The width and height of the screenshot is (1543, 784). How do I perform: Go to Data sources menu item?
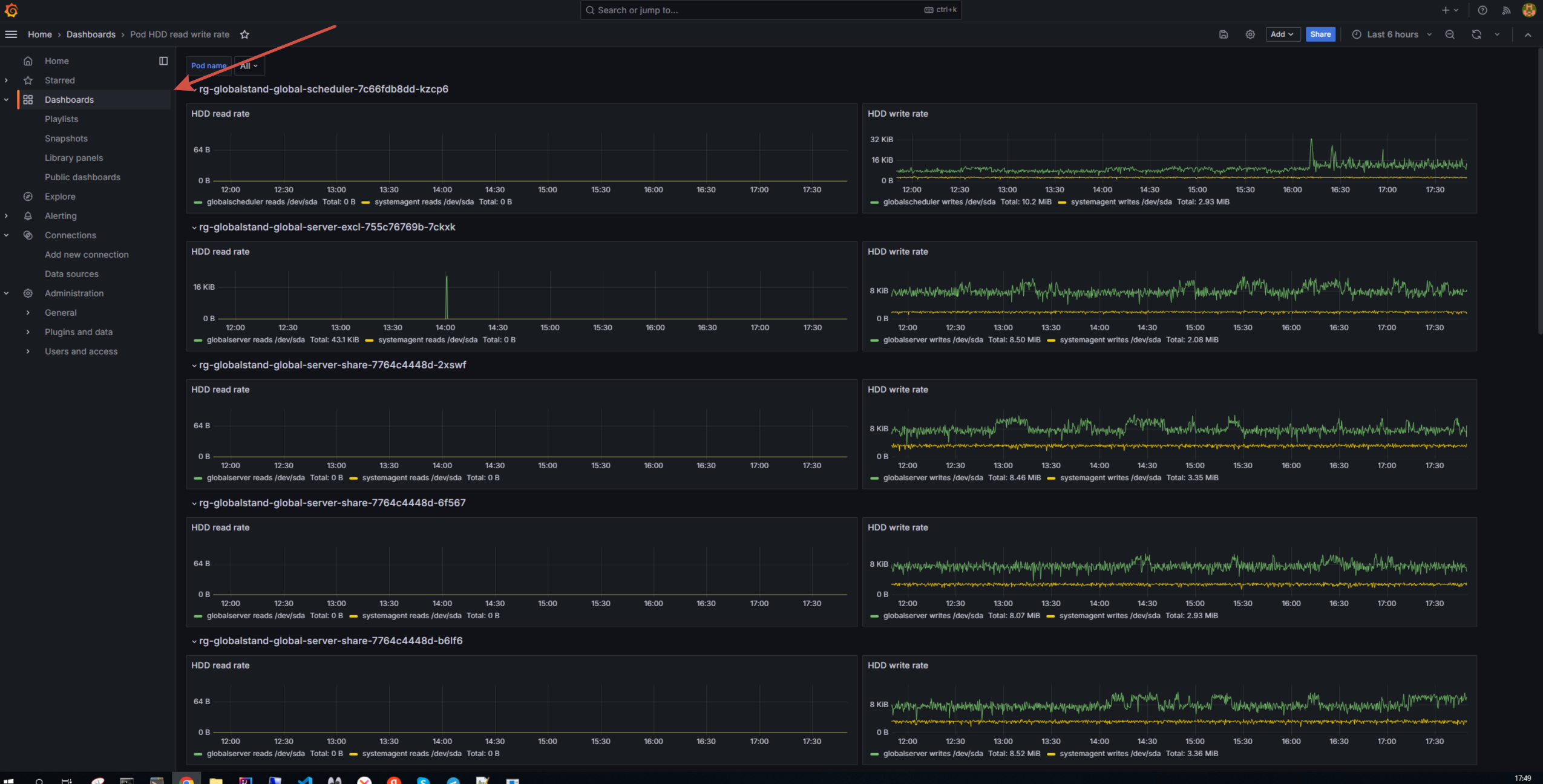[x=71, y=274]
